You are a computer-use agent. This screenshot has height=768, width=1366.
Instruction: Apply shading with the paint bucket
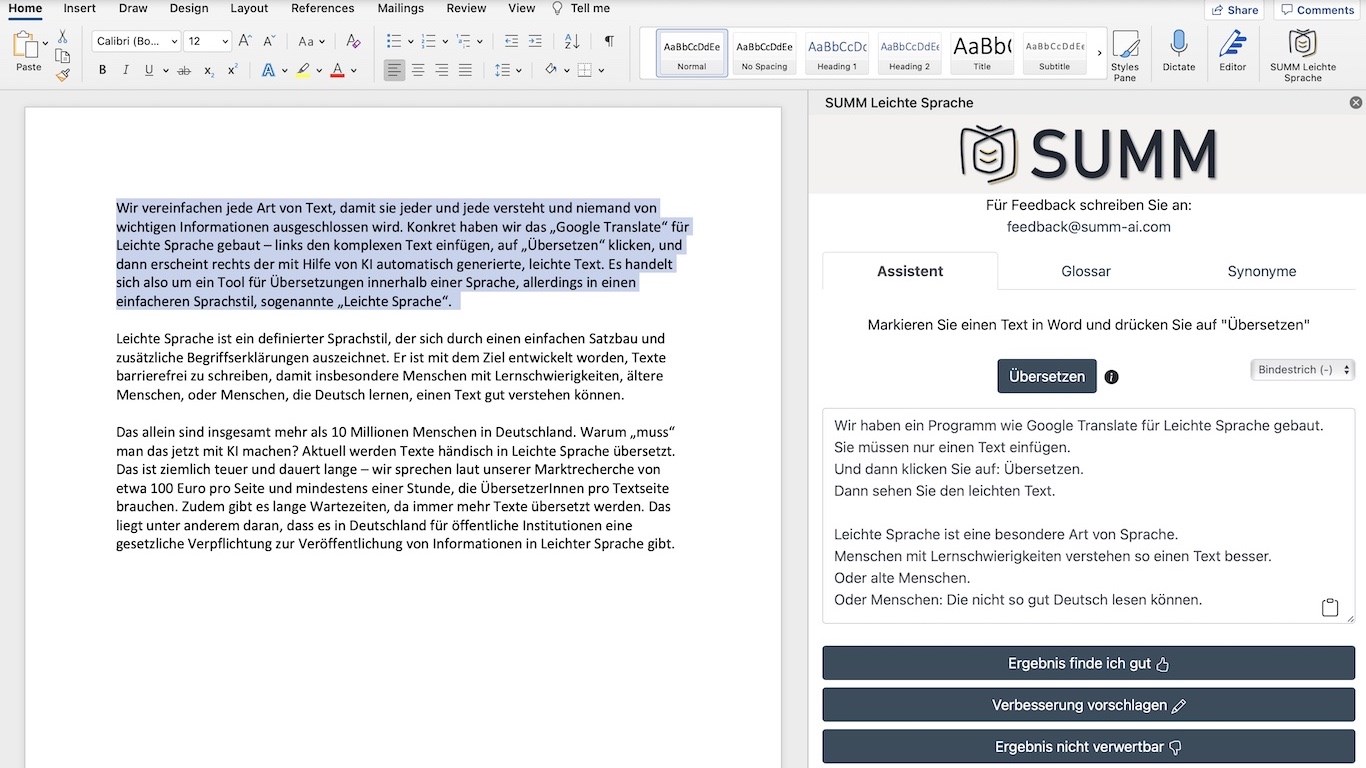(550, 70)
